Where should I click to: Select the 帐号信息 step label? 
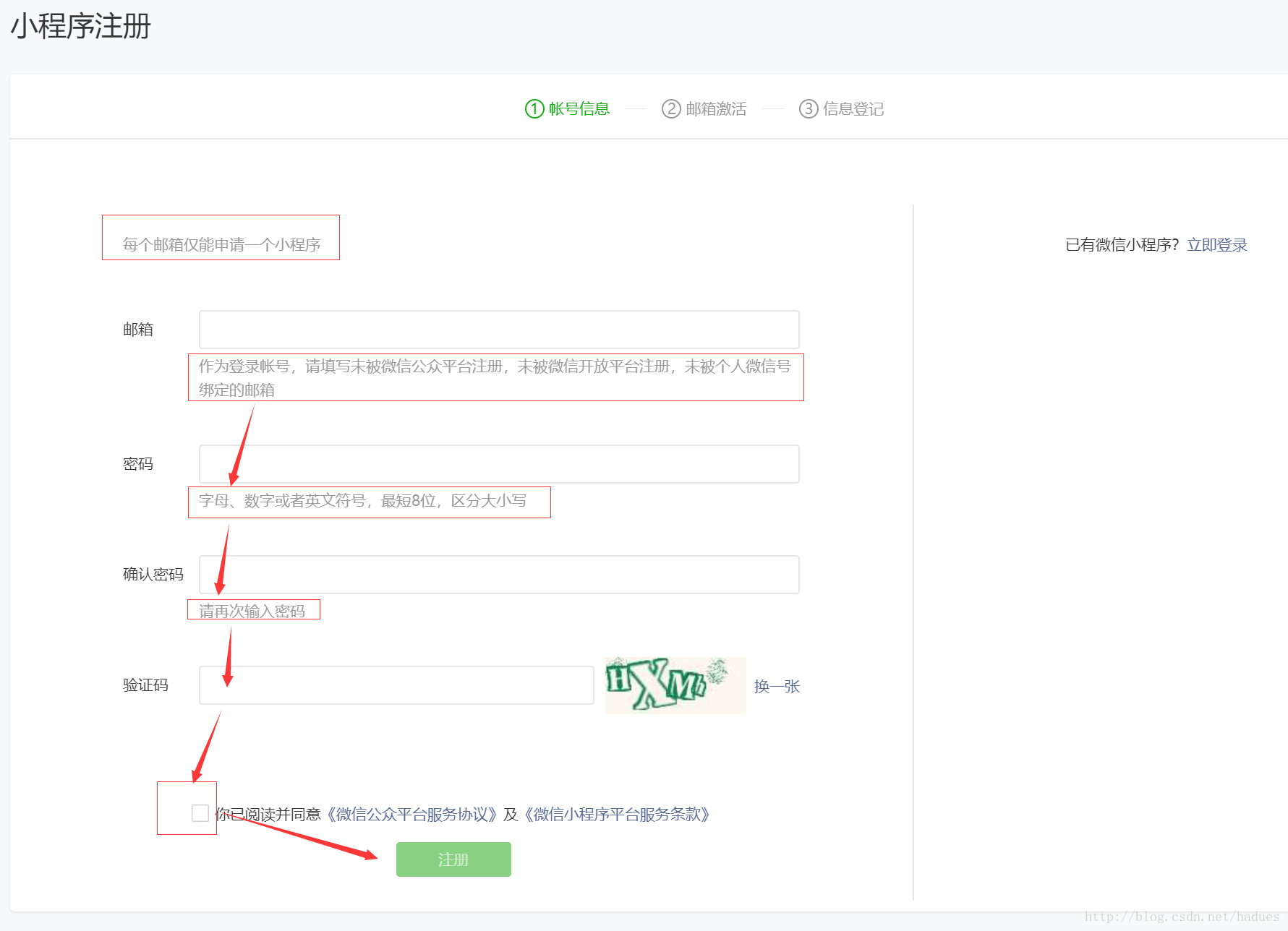pyautogui.click(x=579, y=109)
